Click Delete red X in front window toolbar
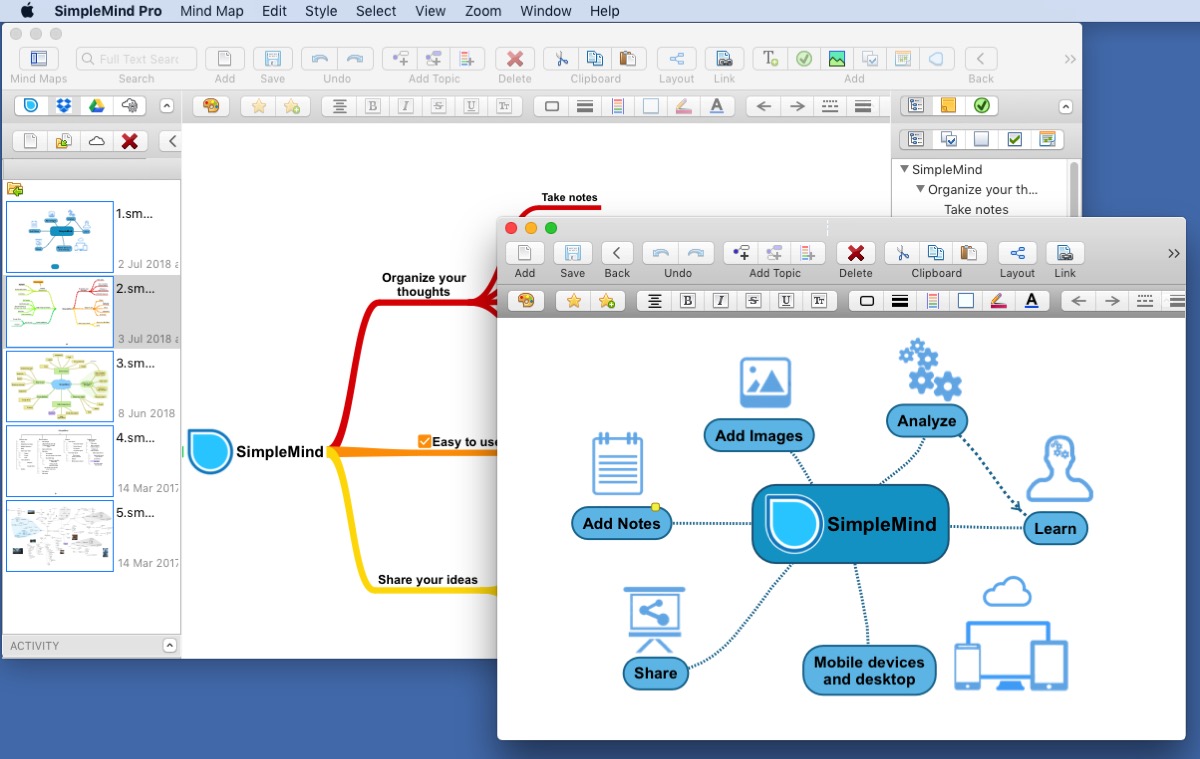The image size is (1200, 759). click(x=856, y=253)
